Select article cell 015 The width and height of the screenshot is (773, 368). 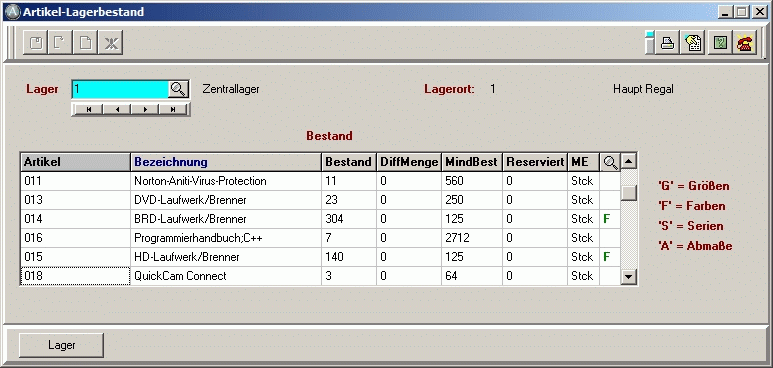pos(75,257)
